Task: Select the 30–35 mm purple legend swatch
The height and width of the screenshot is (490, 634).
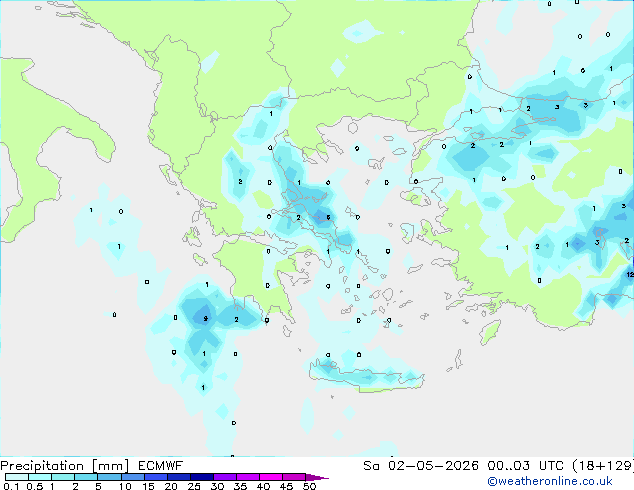Action: coord(225,477)
